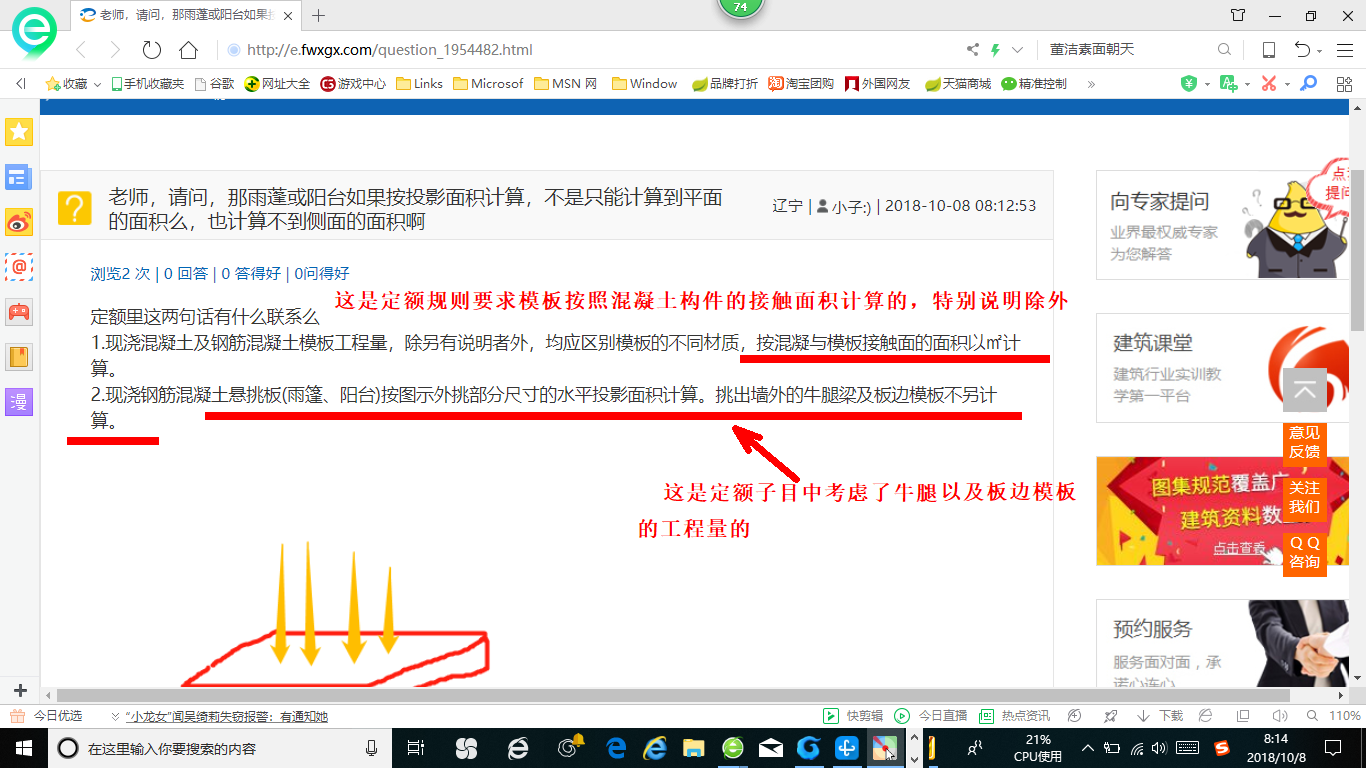Open 网址大全 bookmark
Screen dimensions: 1366x768
(277, 84)
